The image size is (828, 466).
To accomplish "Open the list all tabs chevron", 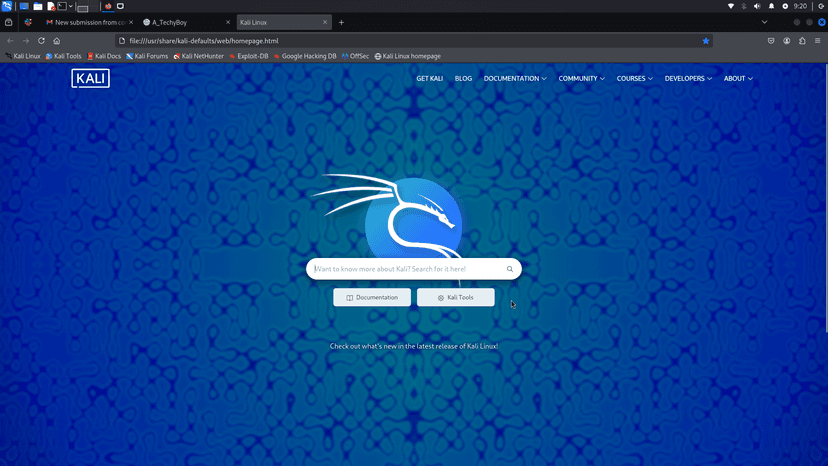I will 765,22.
